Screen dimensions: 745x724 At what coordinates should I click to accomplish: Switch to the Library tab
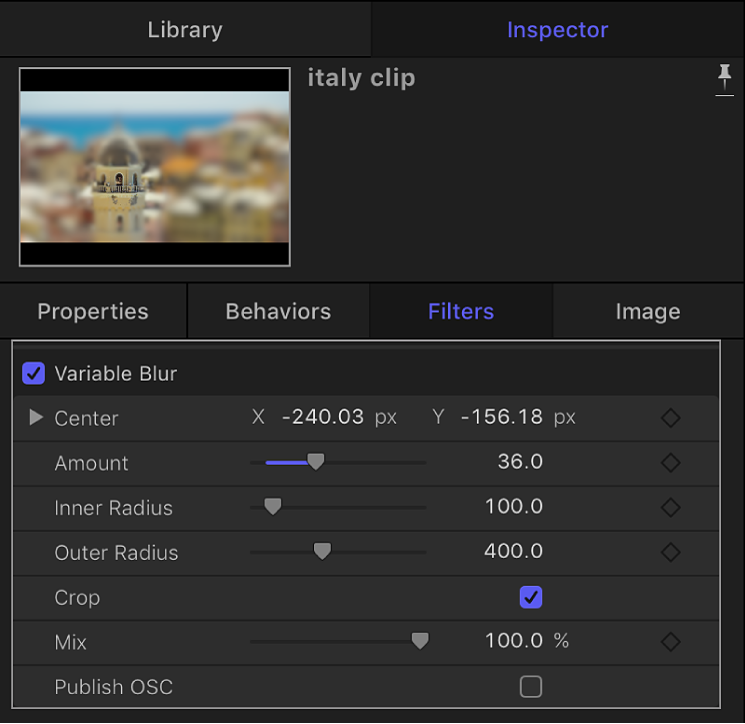click(x=185, y=30)
